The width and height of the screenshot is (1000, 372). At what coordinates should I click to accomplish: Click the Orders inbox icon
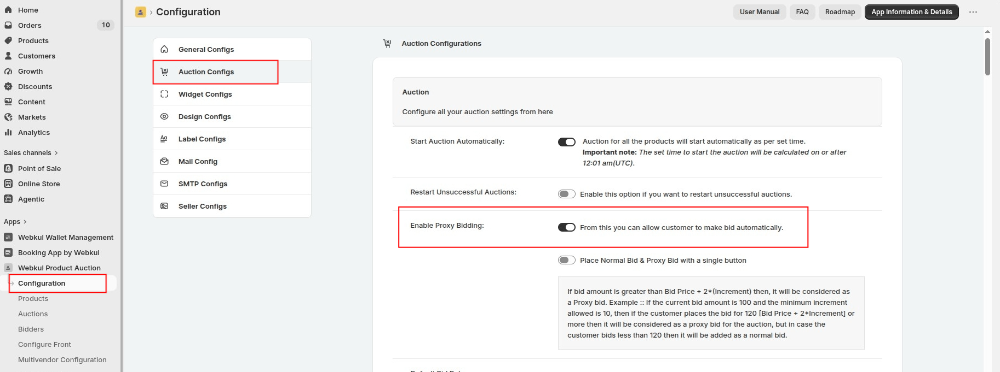(8, 26)
